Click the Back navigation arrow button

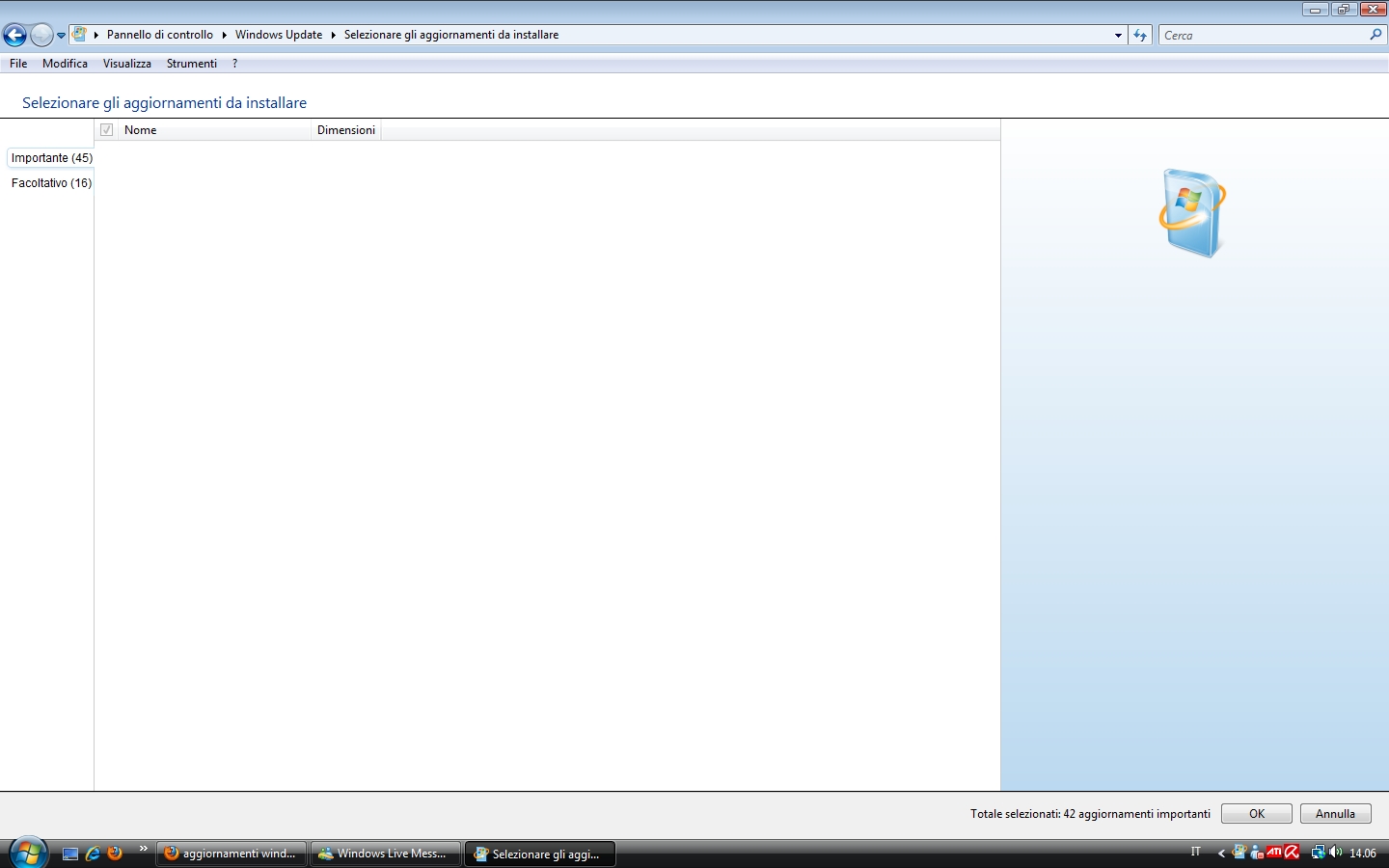14,36
